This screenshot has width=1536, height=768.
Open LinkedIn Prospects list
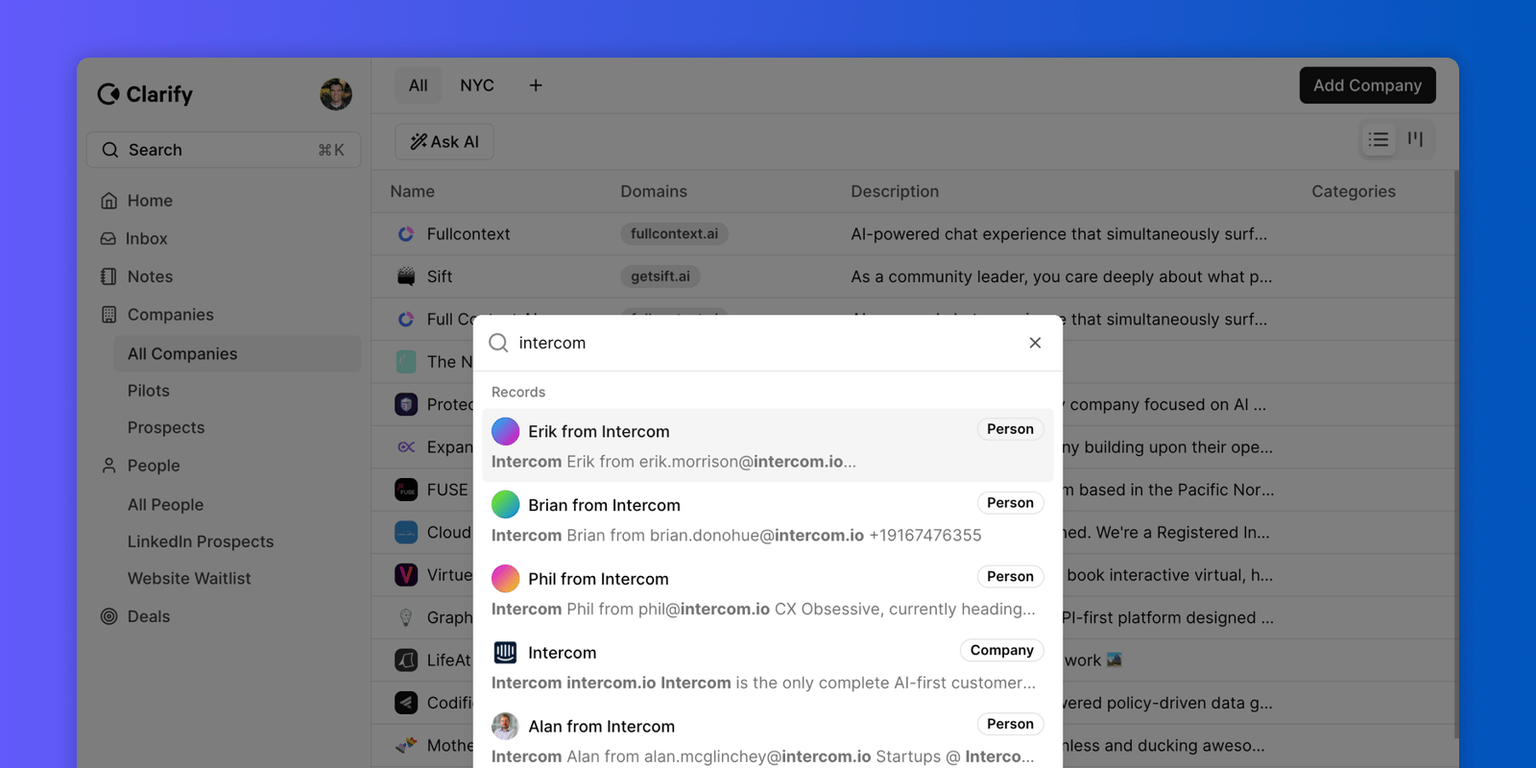click(200, 542)
